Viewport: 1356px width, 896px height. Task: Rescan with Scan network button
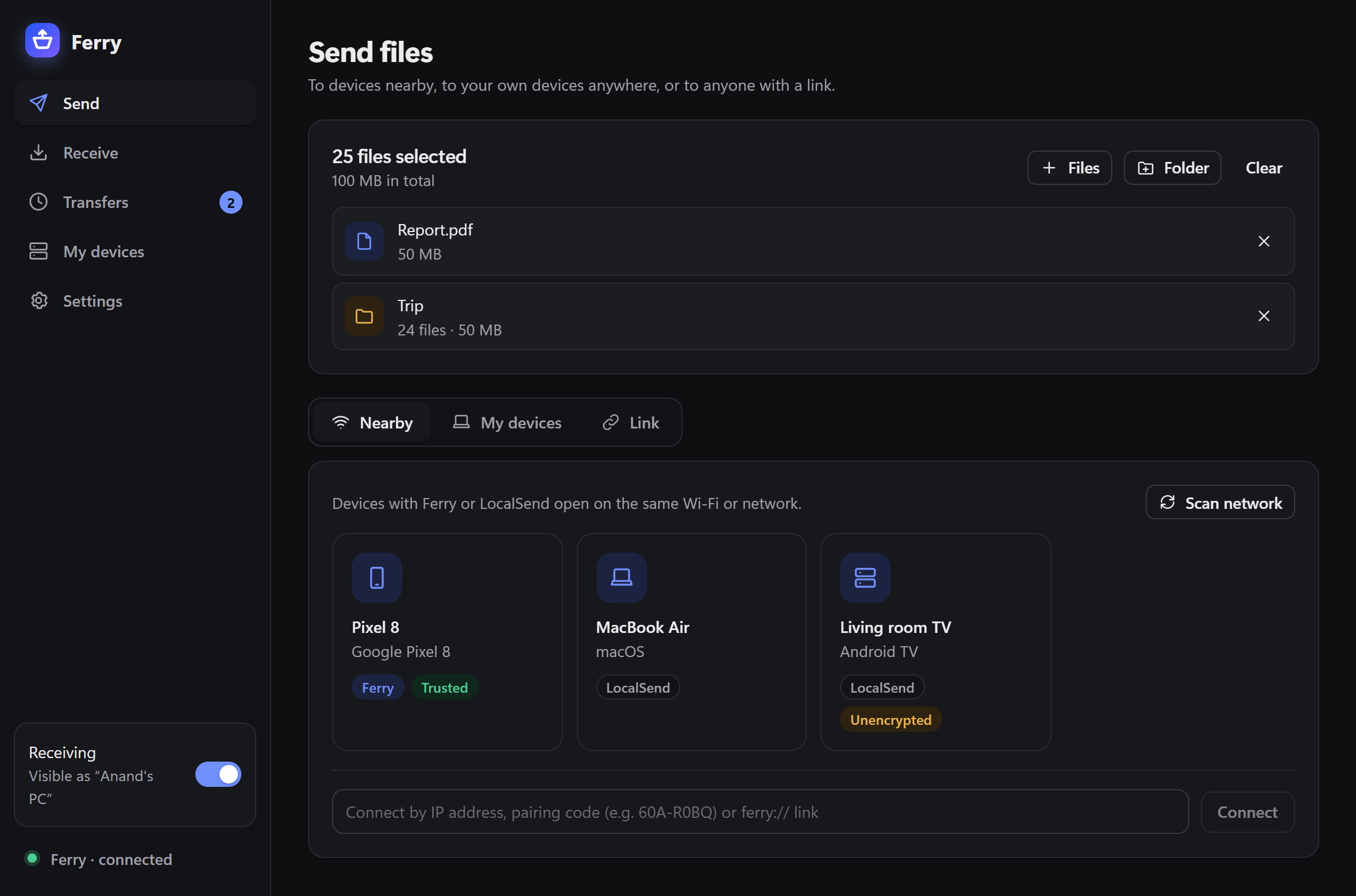pyautogui.click(x=1220, y=503)
